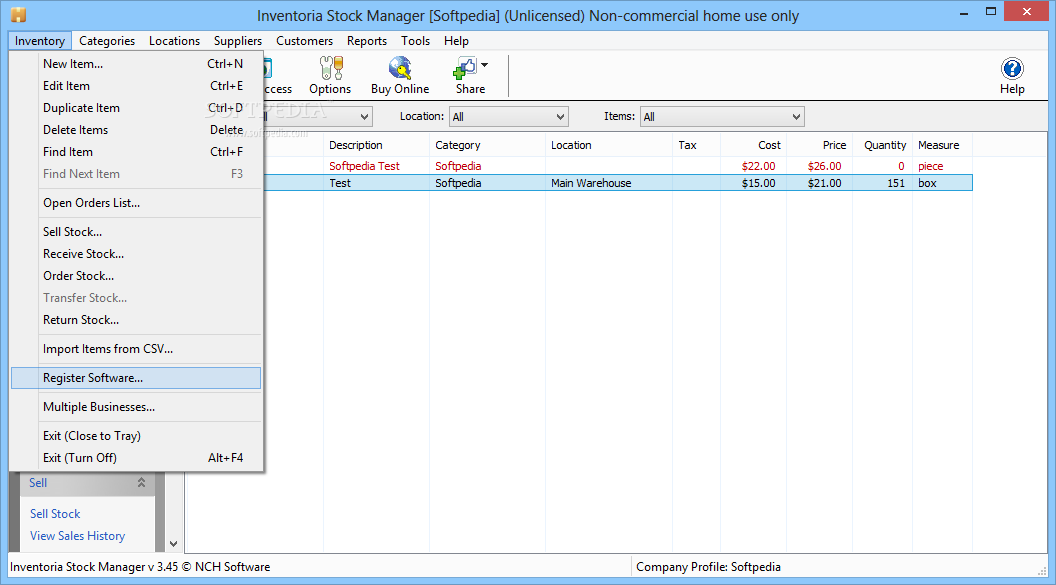The image size is (1056, 585).
Task: Open Multiple Businesses... menu entry
Action: (x=136, y=407)
